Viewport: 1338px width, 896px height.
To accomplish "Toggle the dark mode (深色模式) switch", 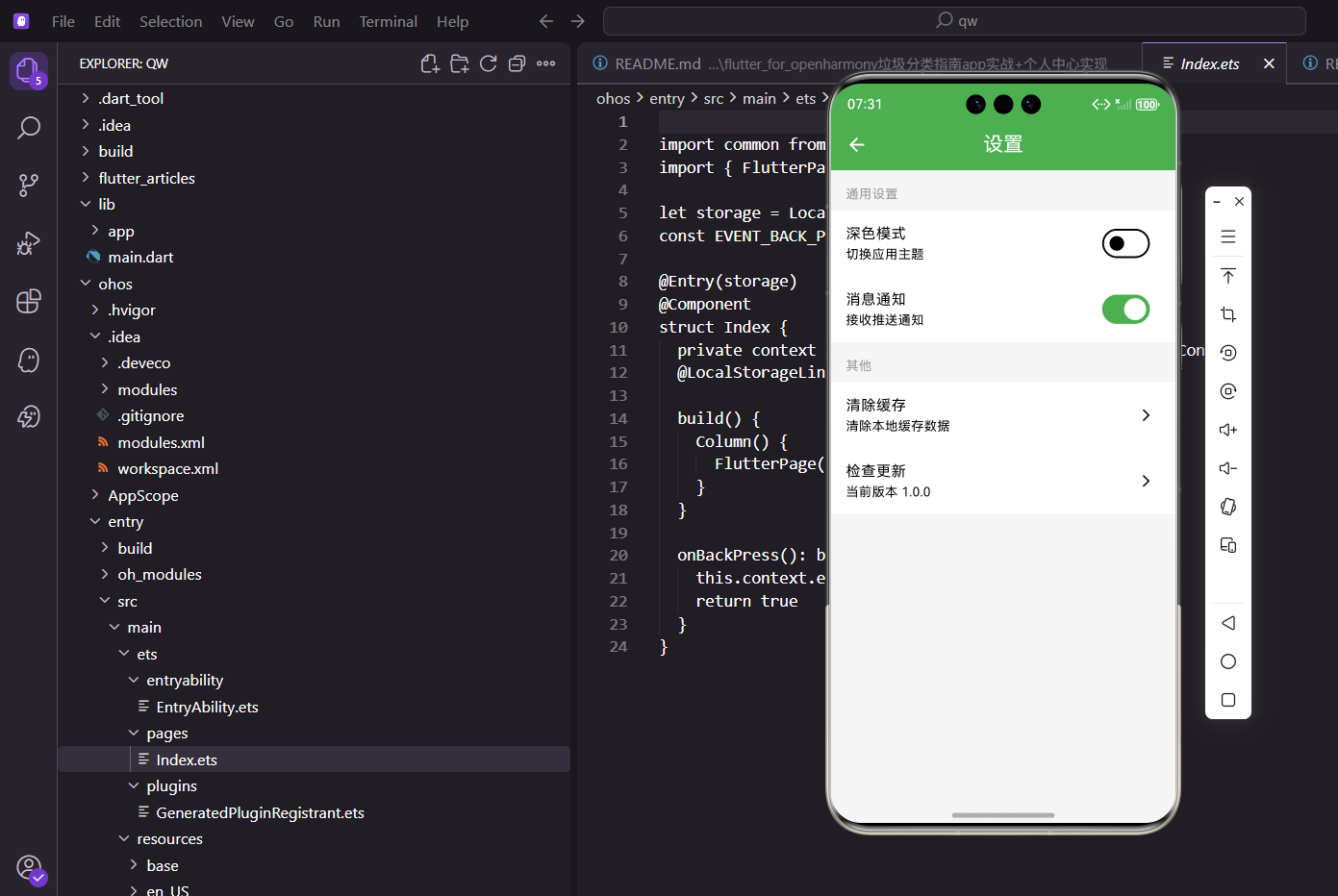I will [x=1125, y=243].
